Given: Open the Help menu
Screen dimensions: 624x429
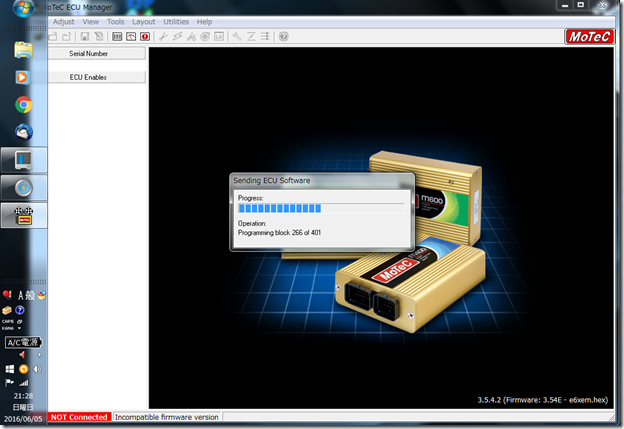Looking at the screenshot, I should tap(204, 22).
